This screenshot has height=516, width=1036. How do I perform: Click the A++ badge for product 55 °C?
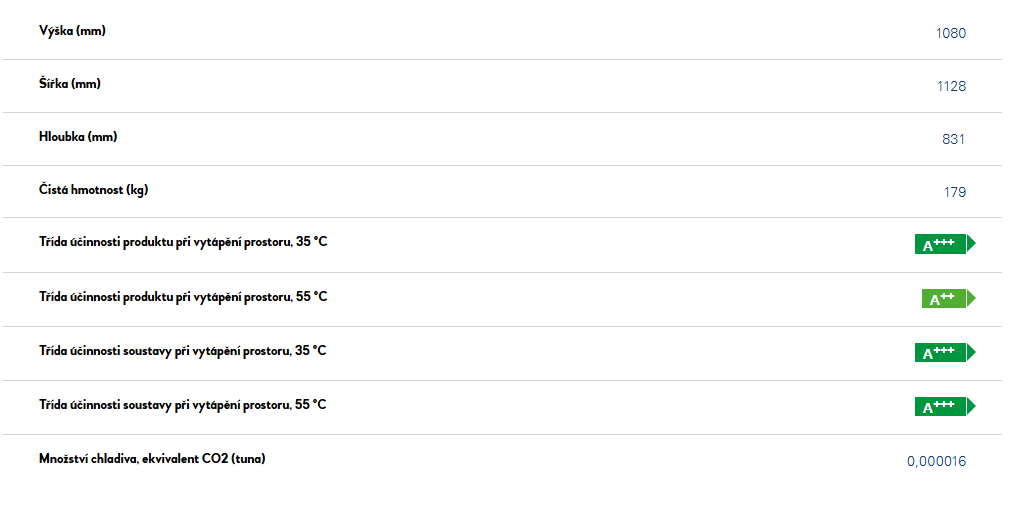coord(949,299)
